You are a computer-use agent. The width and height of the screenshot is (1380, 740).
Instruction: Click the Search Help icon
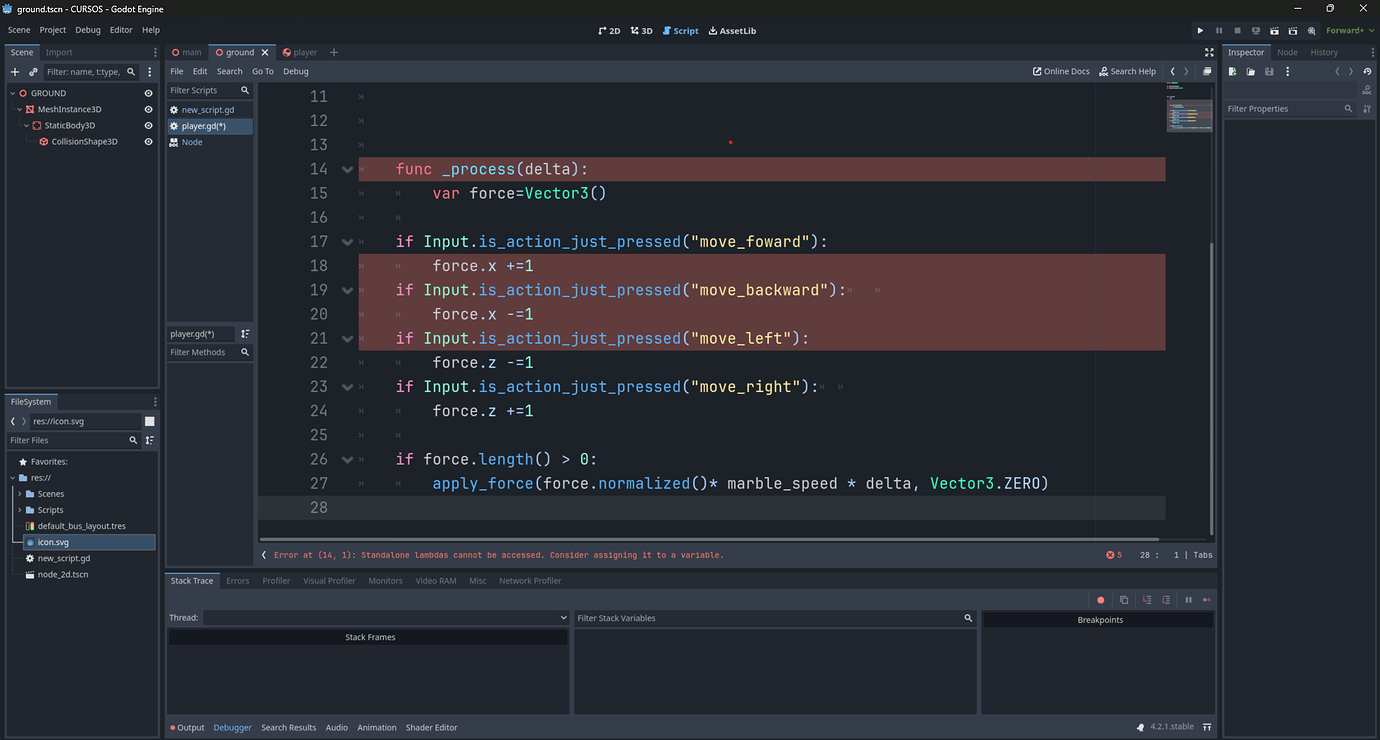tap(1126, 71)
